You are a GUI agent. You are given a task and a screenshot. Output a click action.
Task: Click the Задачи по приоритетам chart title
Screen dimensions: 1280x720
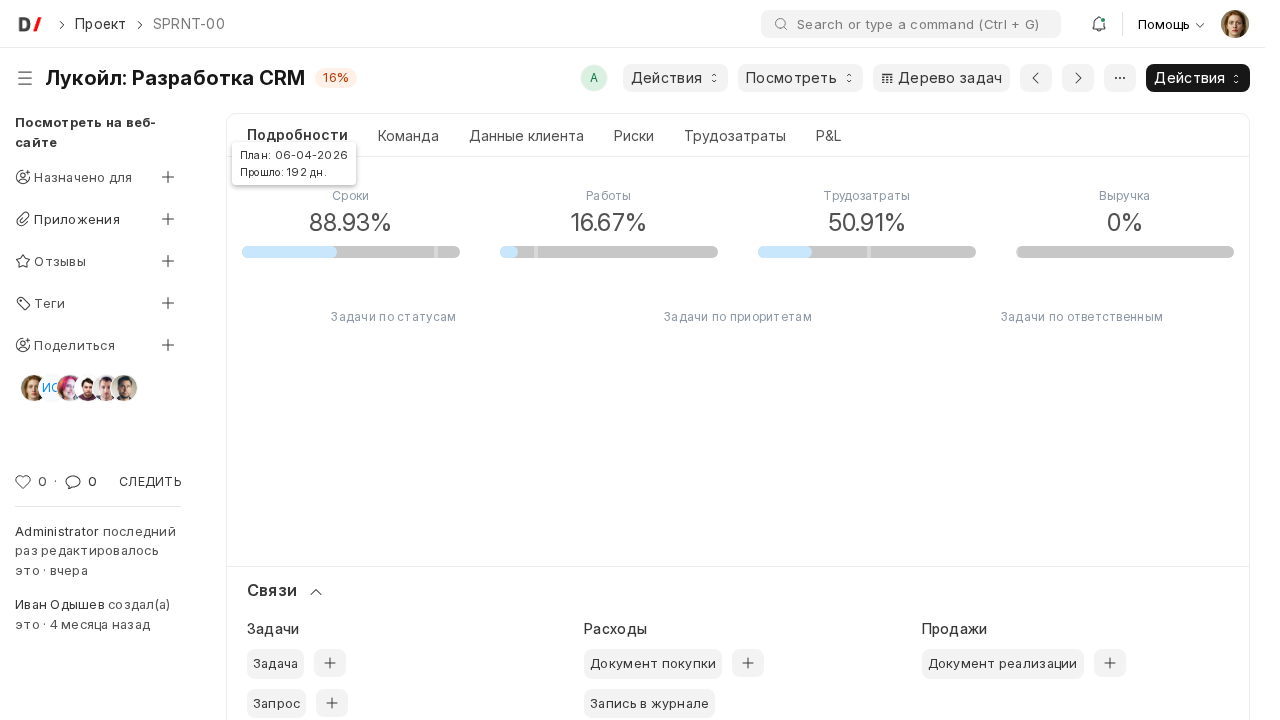738,317
